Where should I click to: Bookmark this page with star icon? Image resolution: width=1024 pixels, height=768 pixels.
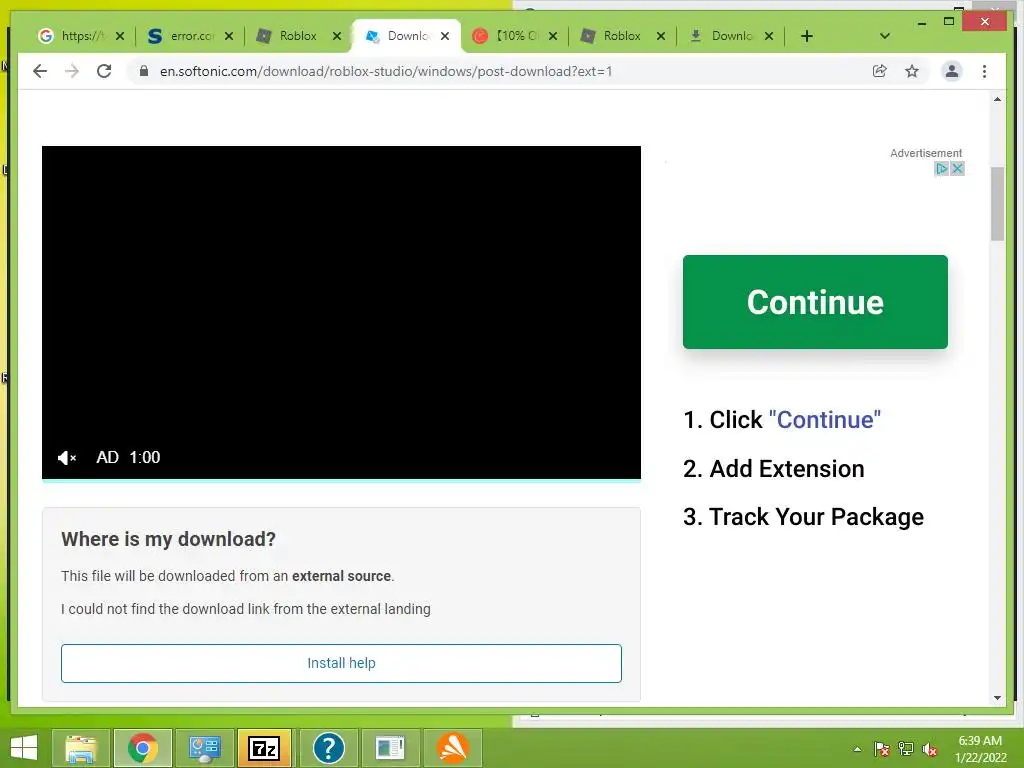pyautogui.click(x=912, y=71)
